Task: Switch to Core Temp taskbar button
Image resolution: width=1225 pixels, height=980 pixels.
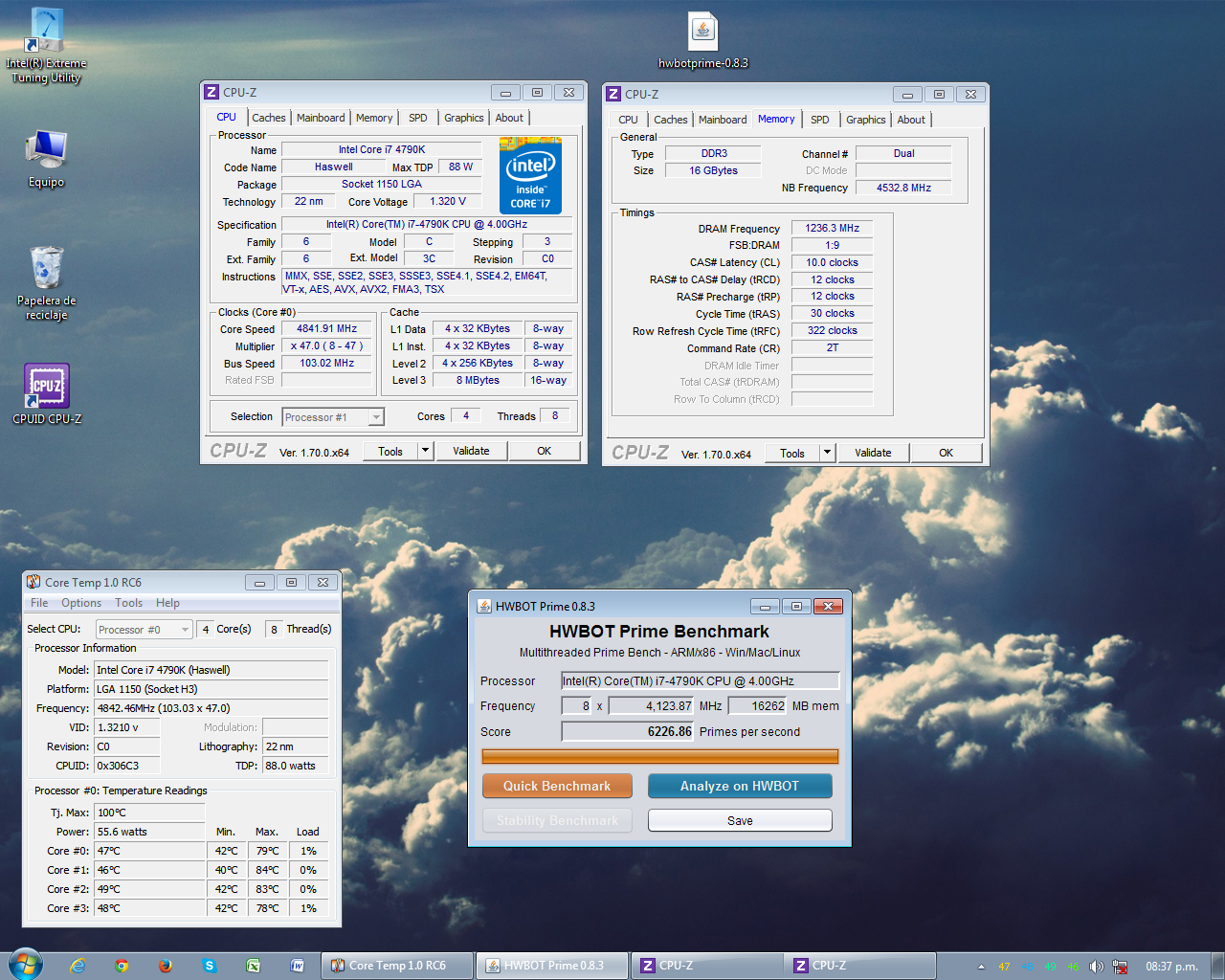Action: [396, 966]
